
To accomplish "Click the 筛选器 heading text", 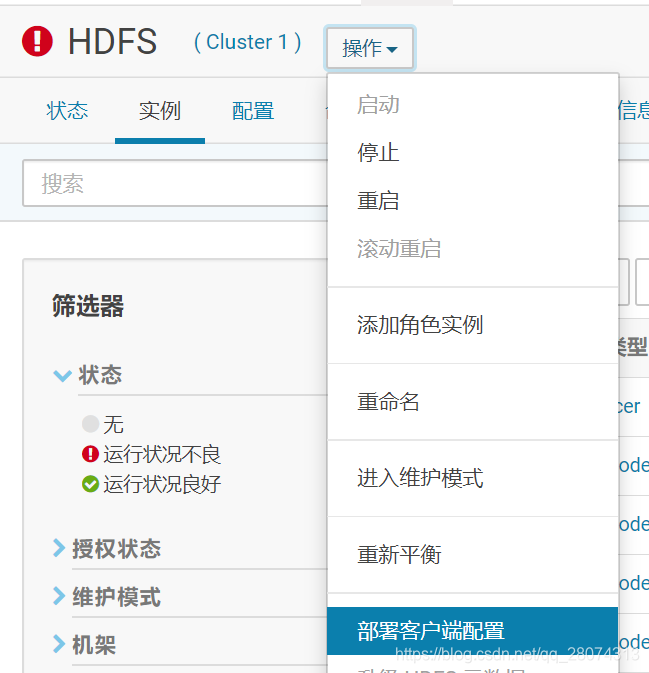I will (x=88, y=306).
